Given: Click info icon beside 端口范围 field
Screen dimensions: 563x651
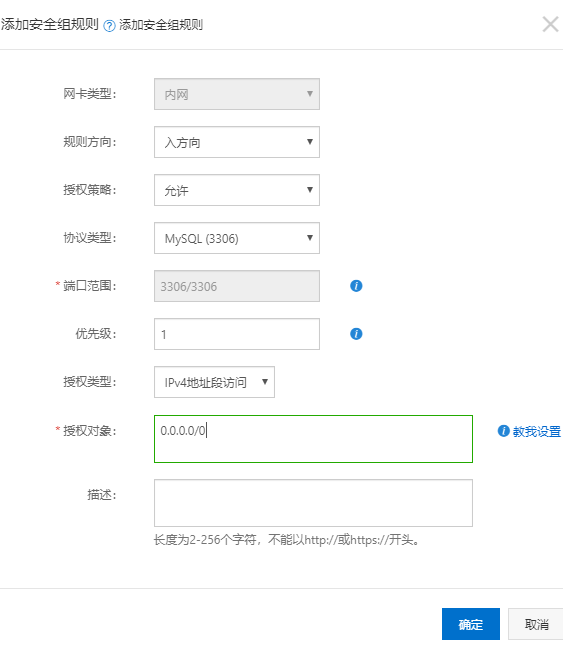Looking at the screenshot, I should [356, 286].
